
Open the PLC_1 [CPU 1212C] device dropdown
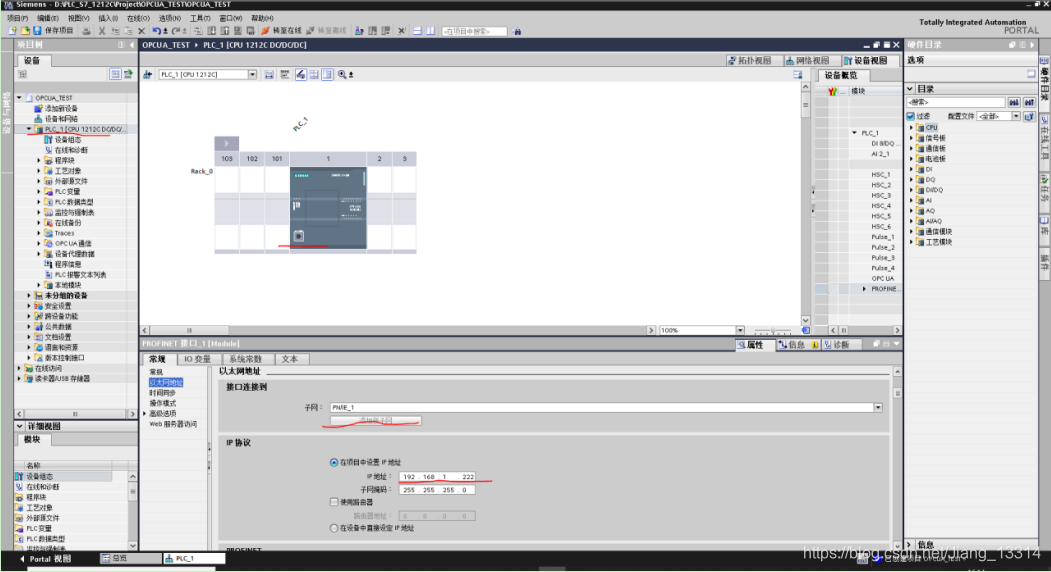(x=252, y=74)
